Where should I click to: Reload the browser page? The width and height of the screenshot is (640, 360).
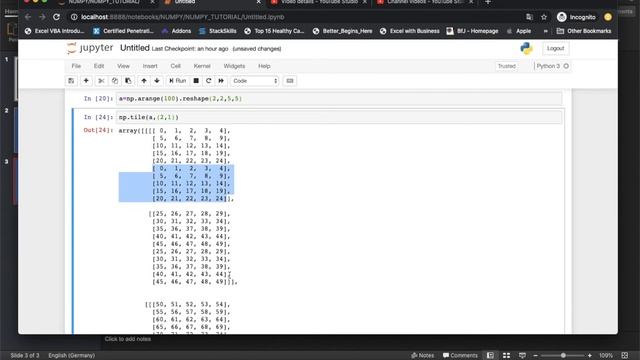pyautogui.click(x=56, y=17)
